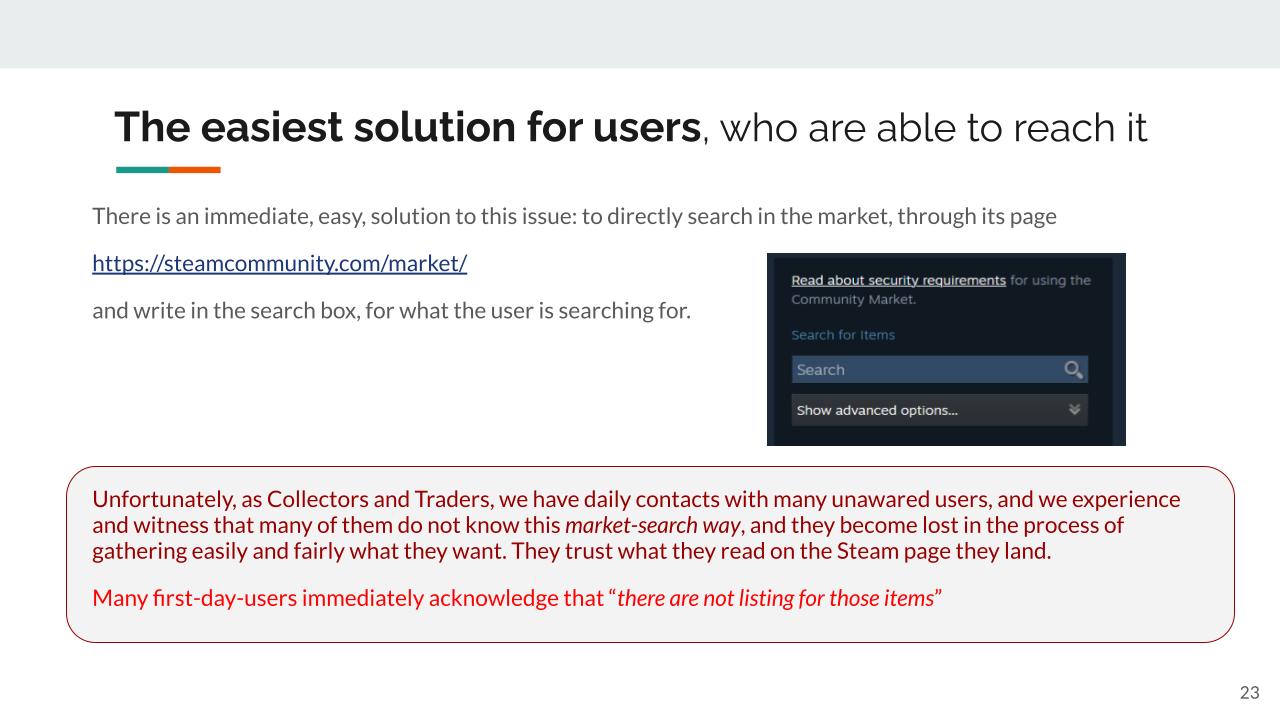The height and width of the screenshot is (720, 1280).
Task: Click the 'There is an immediate, easy, solution' sentence
Action: click(x=574, y=217)
